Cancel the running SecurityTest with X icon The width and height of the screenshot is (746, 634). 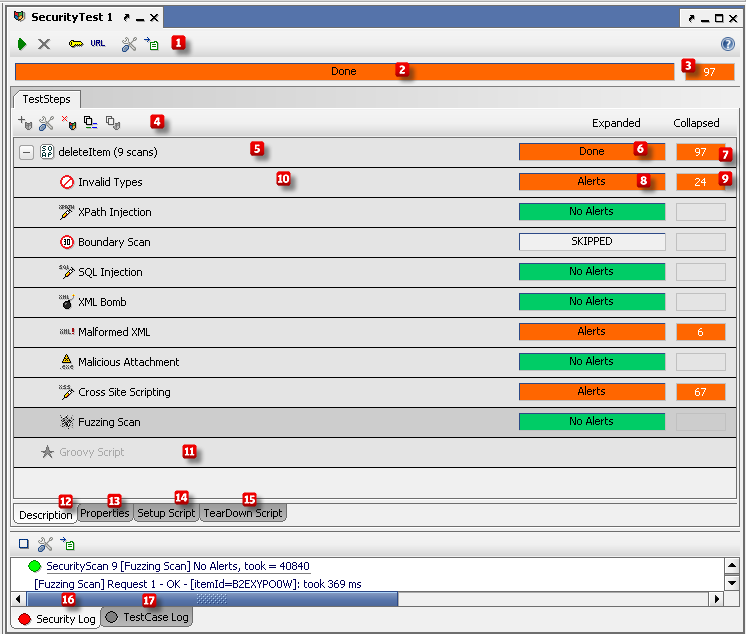(x=44, y=44)
